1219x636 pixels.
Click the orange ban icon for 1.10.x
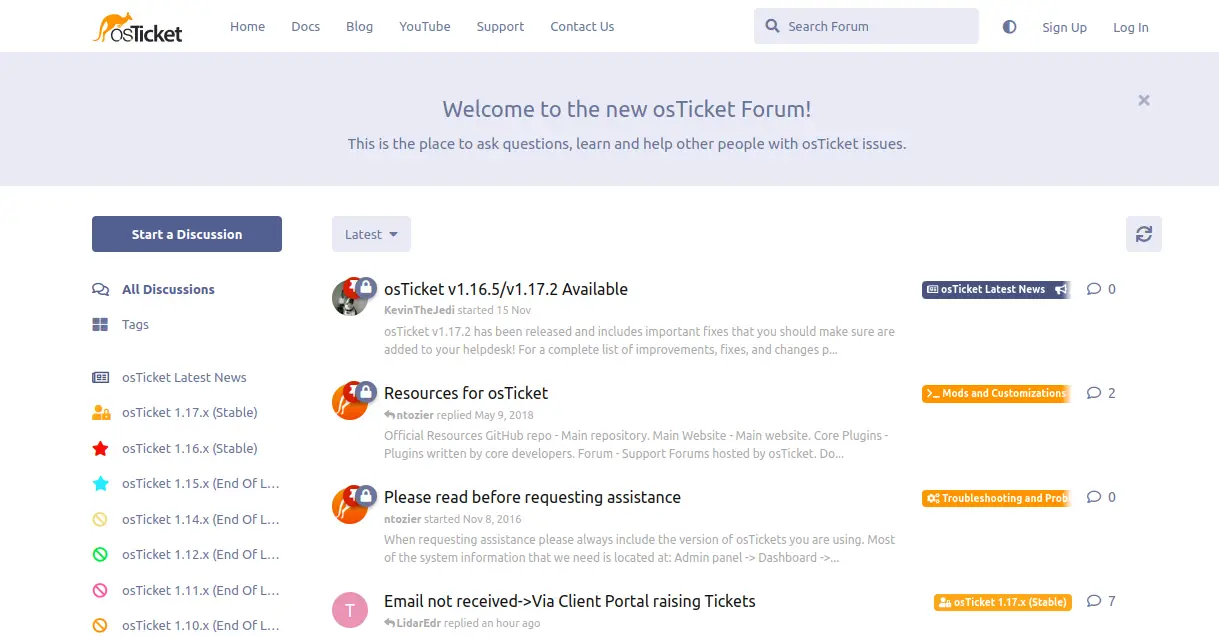[100, 625]
